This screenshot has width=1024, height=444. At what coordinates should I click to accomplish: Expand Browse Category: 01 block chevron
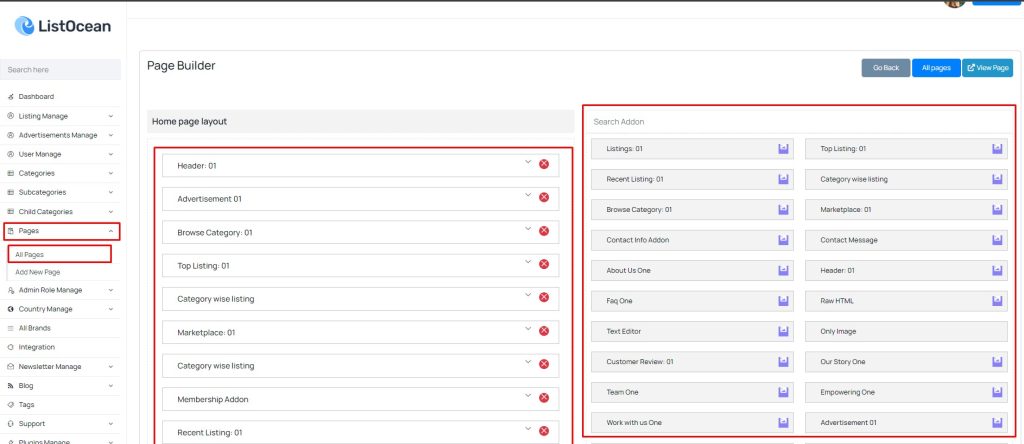coord(528,229)
